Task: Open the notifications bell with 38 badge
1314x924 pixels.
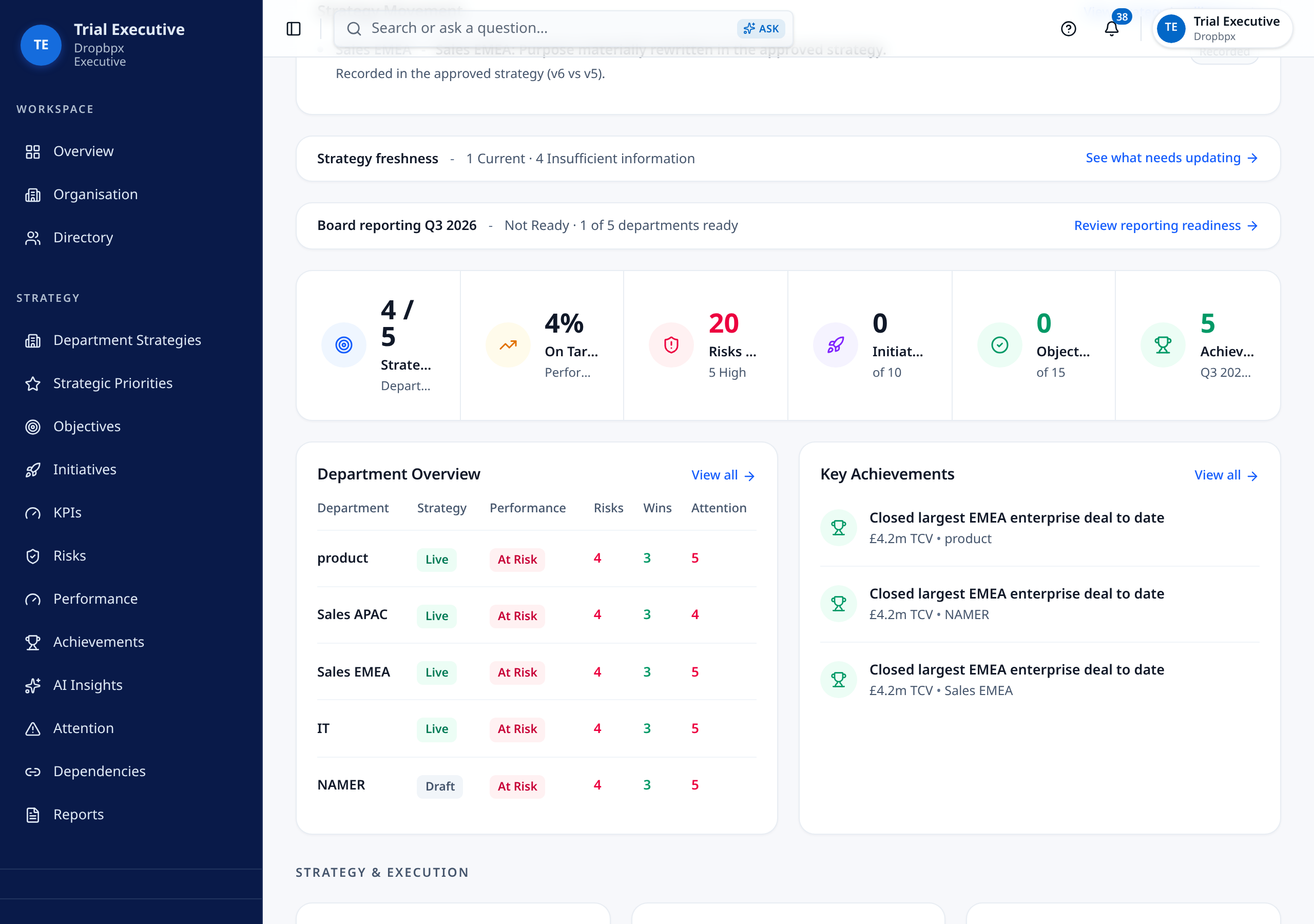Action: (1111, 28)
